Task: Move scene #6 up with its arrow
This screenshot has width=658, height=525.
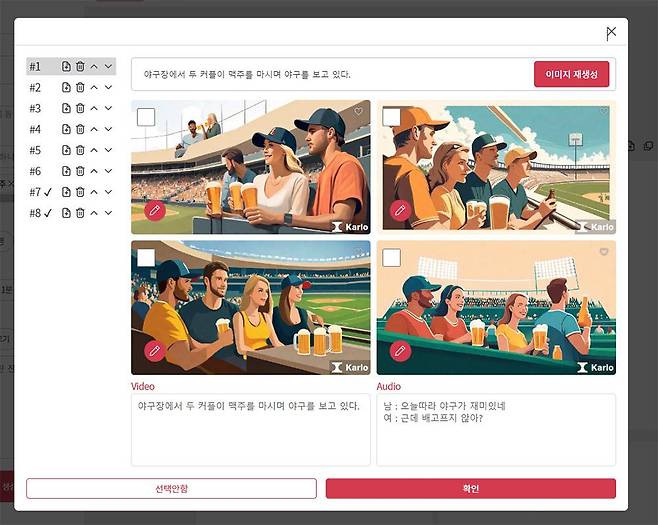Action: (x=94, y=171)
